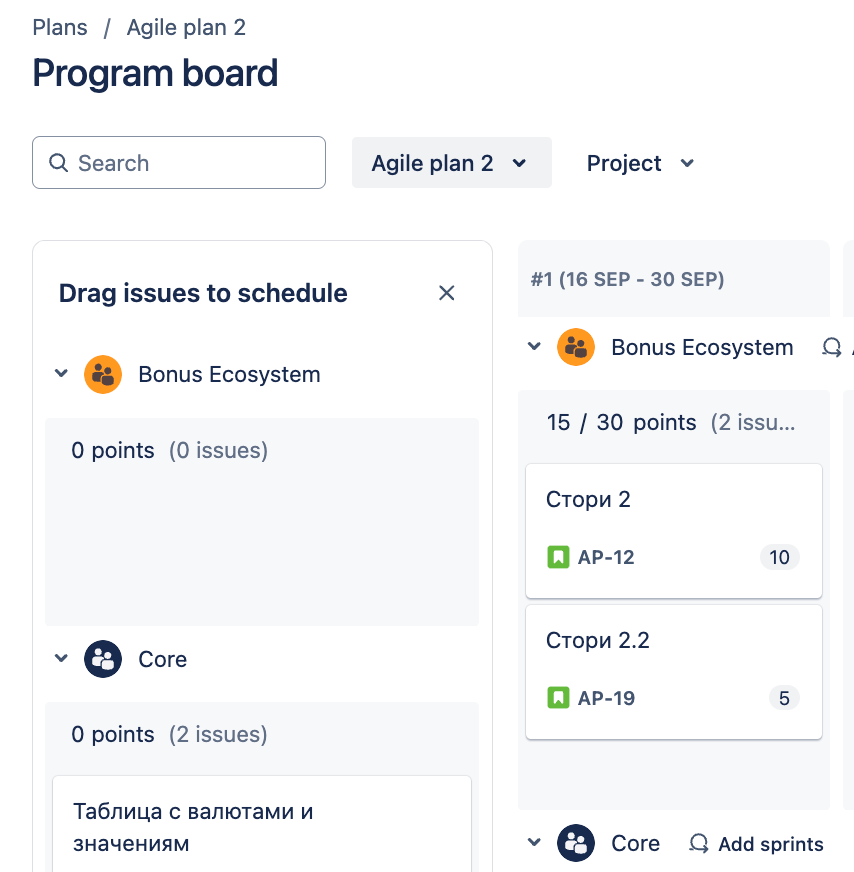Click the Bonus Ecosystem team avatar in sidebar
This screenshot has width=854, height=872.
click(103, 374)
